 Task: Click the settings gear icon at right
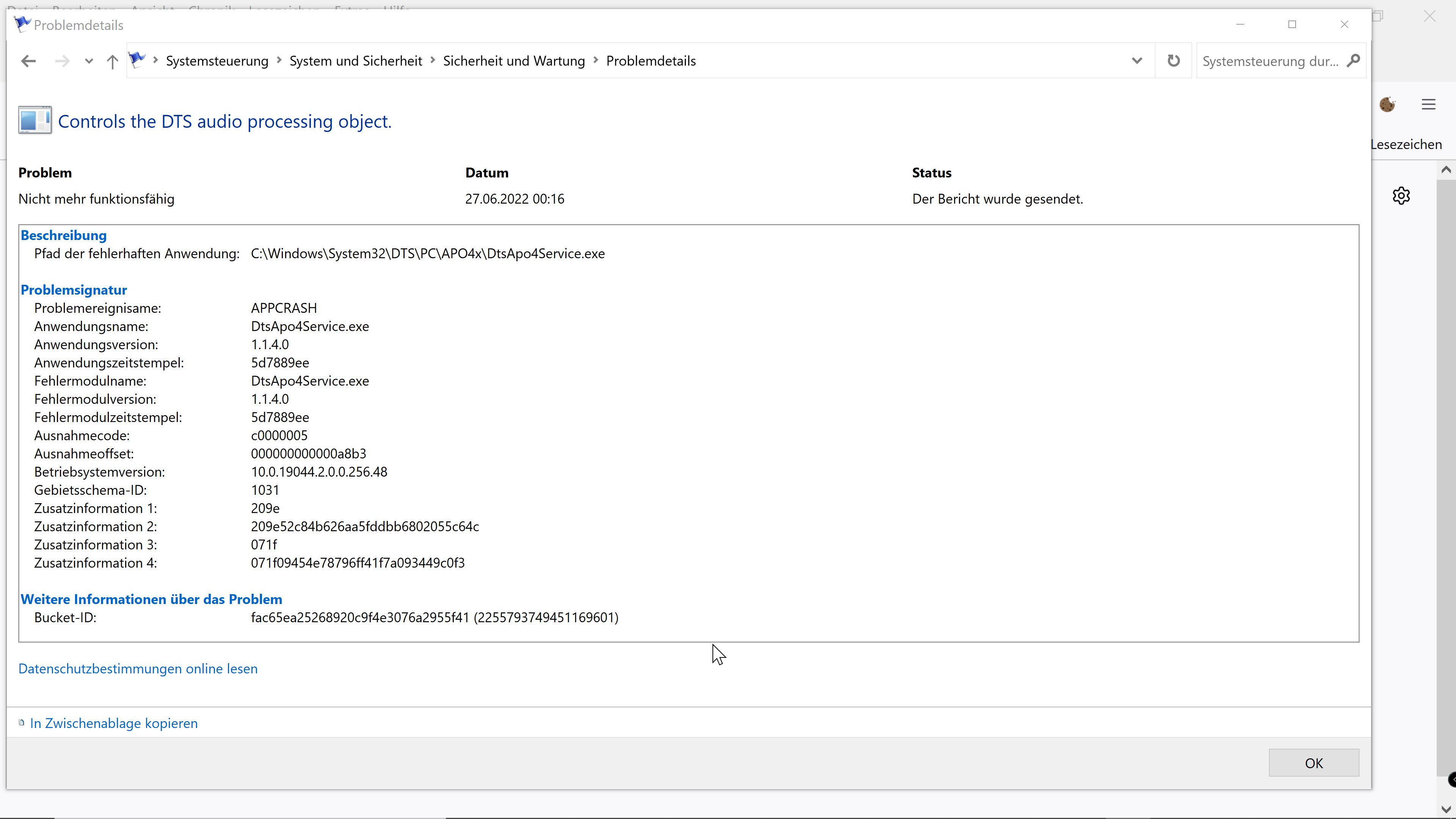click(x=1401, y=196)
